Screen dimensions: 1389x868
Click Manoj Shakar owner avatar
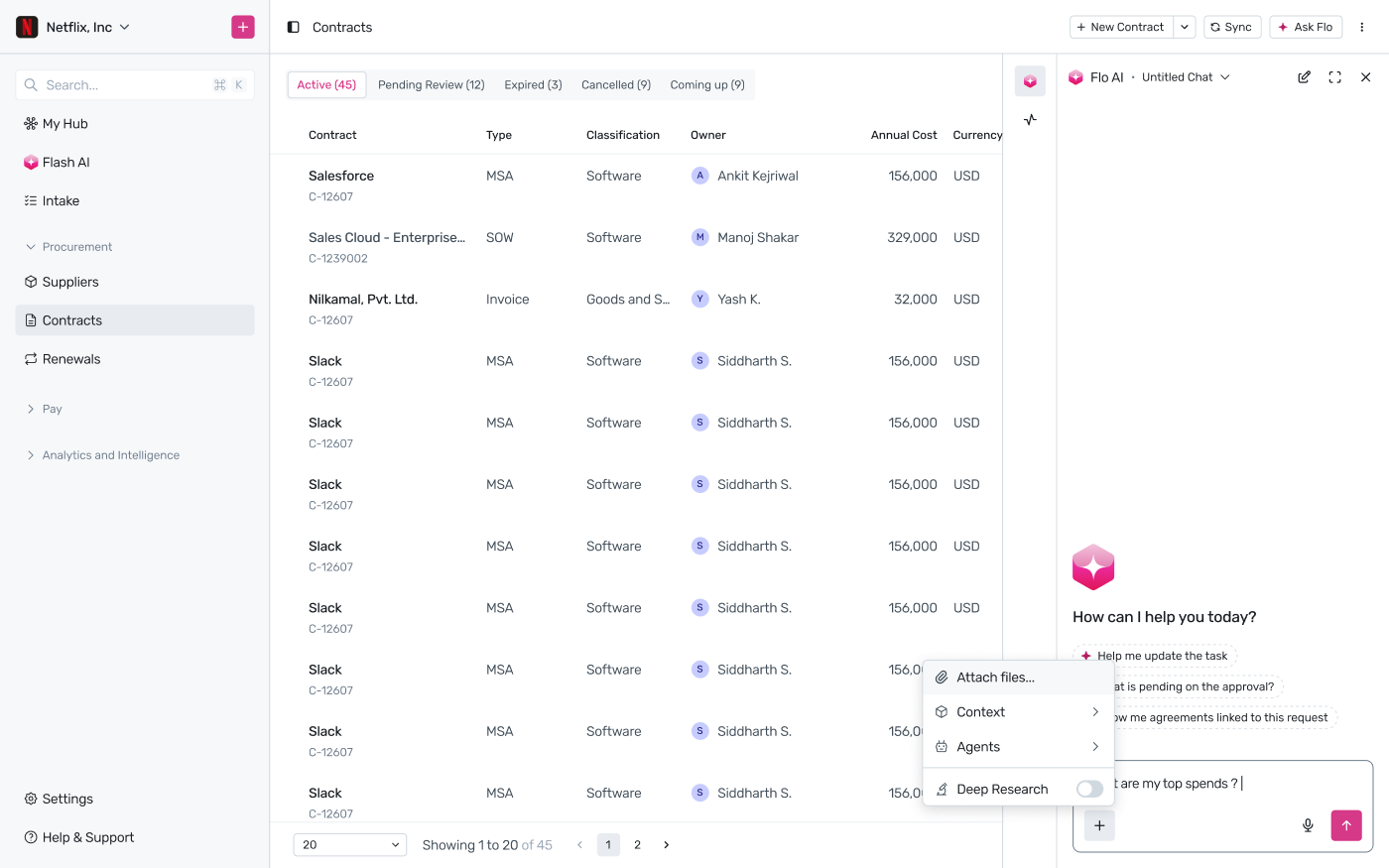click(699, 237)
